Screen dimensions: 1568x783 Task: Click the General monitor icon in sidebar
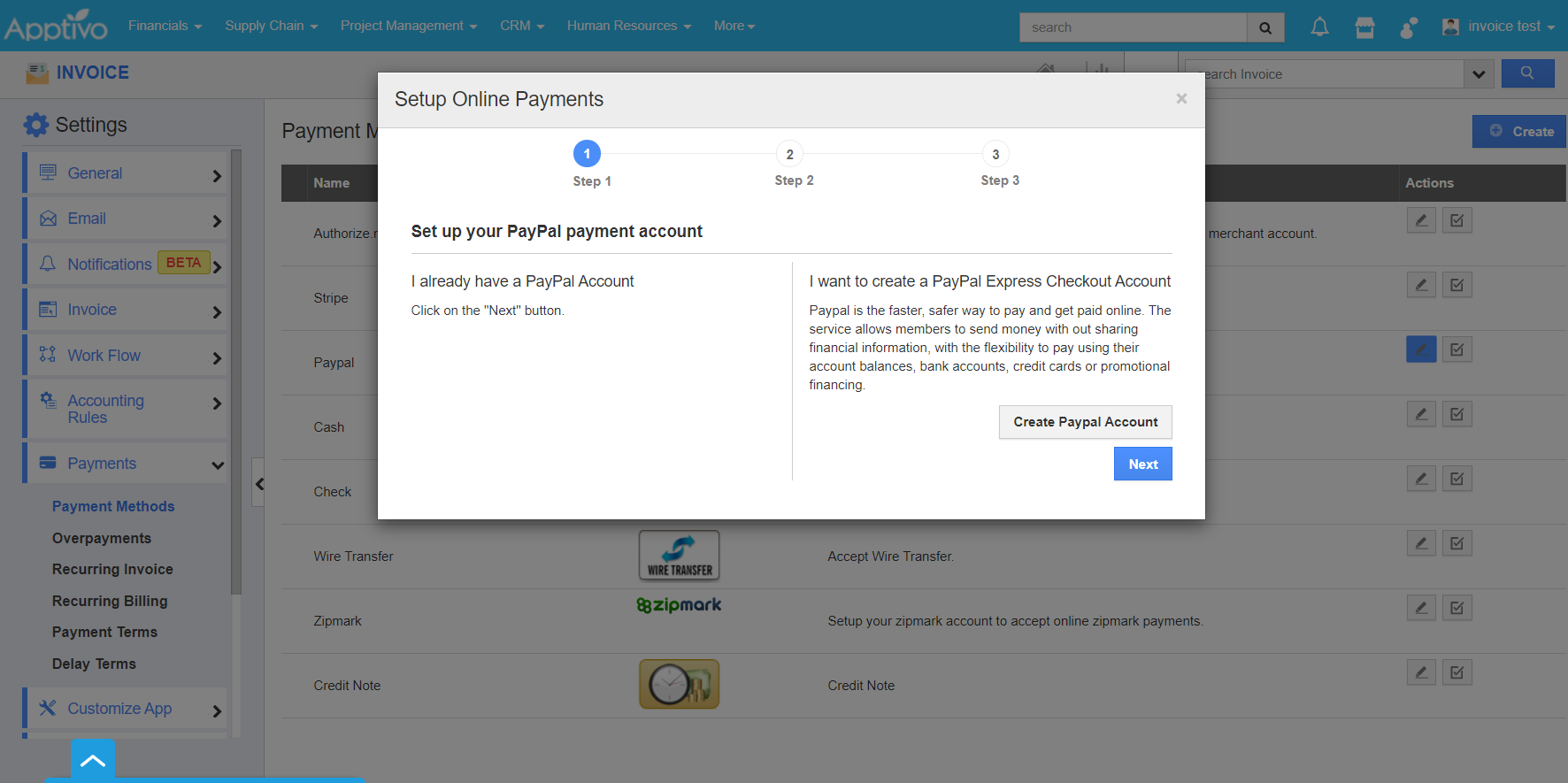(48, 173)
